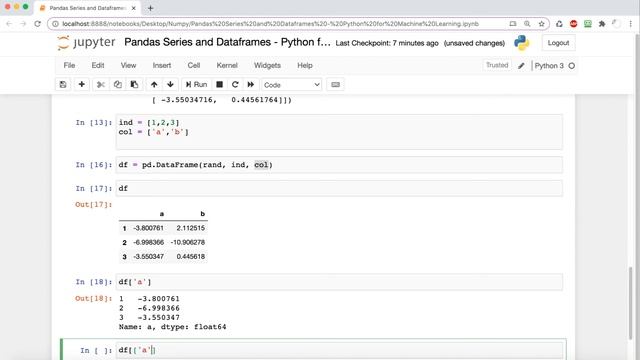Click the Out[17] output prompt
The width and height of the screenshot is (640, 360).
93,204
